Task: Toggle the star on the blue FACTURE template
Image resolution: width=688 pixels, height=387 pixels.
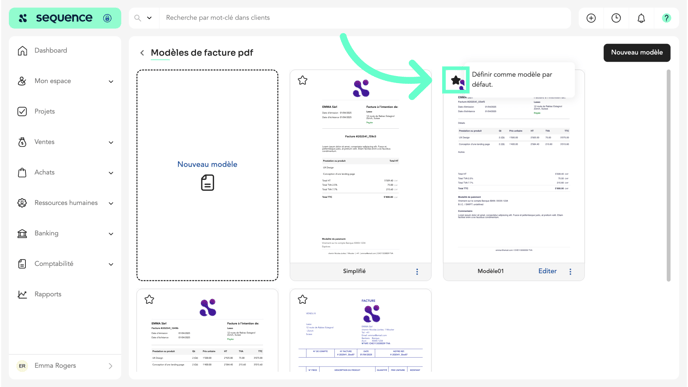Action: tap(302, 300)
